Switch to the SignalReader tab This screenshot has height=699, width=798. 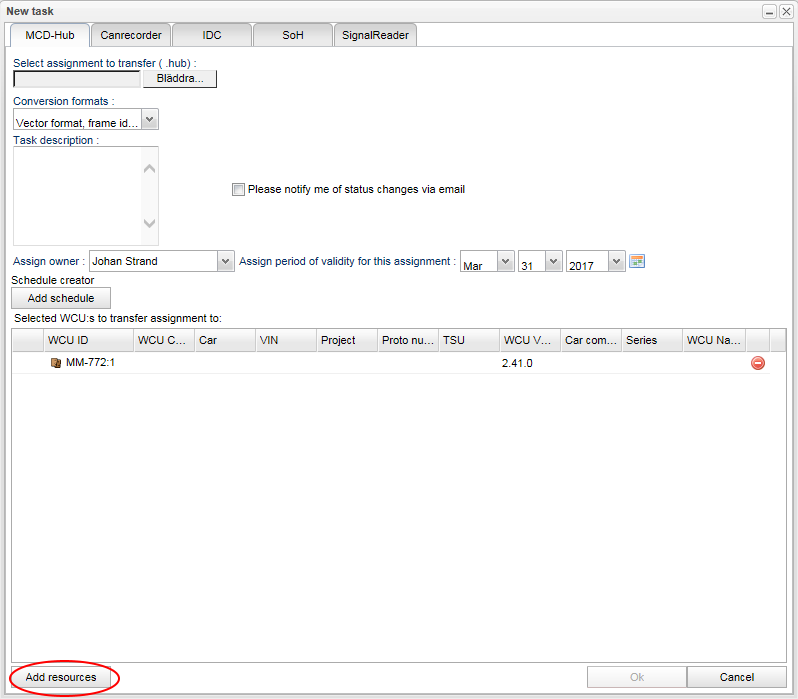click(375, 35)
